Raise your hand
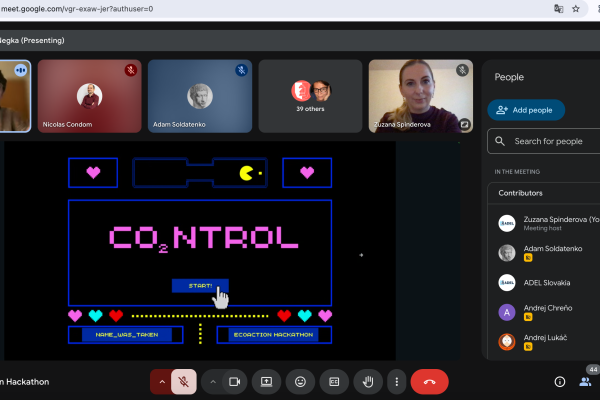 [x=368, y=381]
